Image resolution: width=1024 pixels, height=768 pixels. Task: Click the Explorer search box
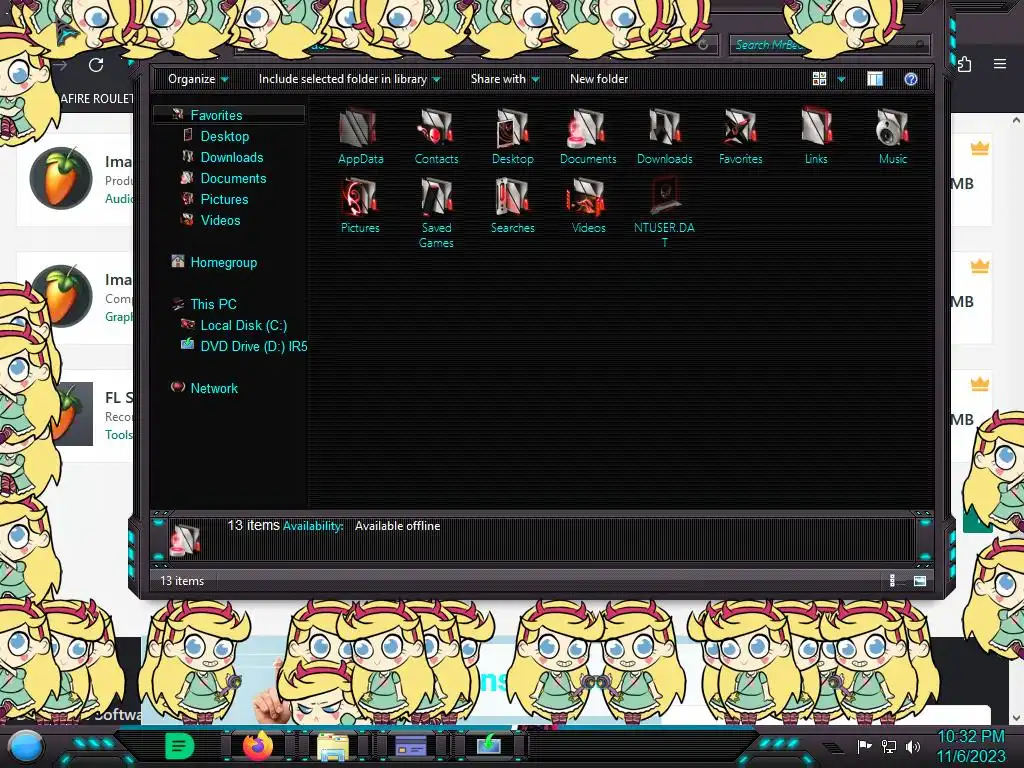[x=829, y=44]
